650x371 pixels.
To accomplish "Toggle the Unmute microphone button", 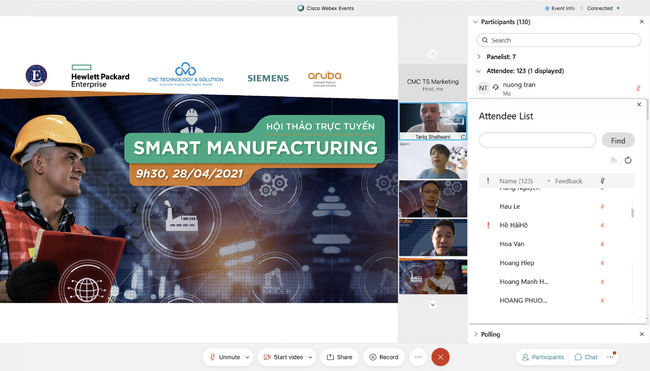I will (x=225, y=357).
